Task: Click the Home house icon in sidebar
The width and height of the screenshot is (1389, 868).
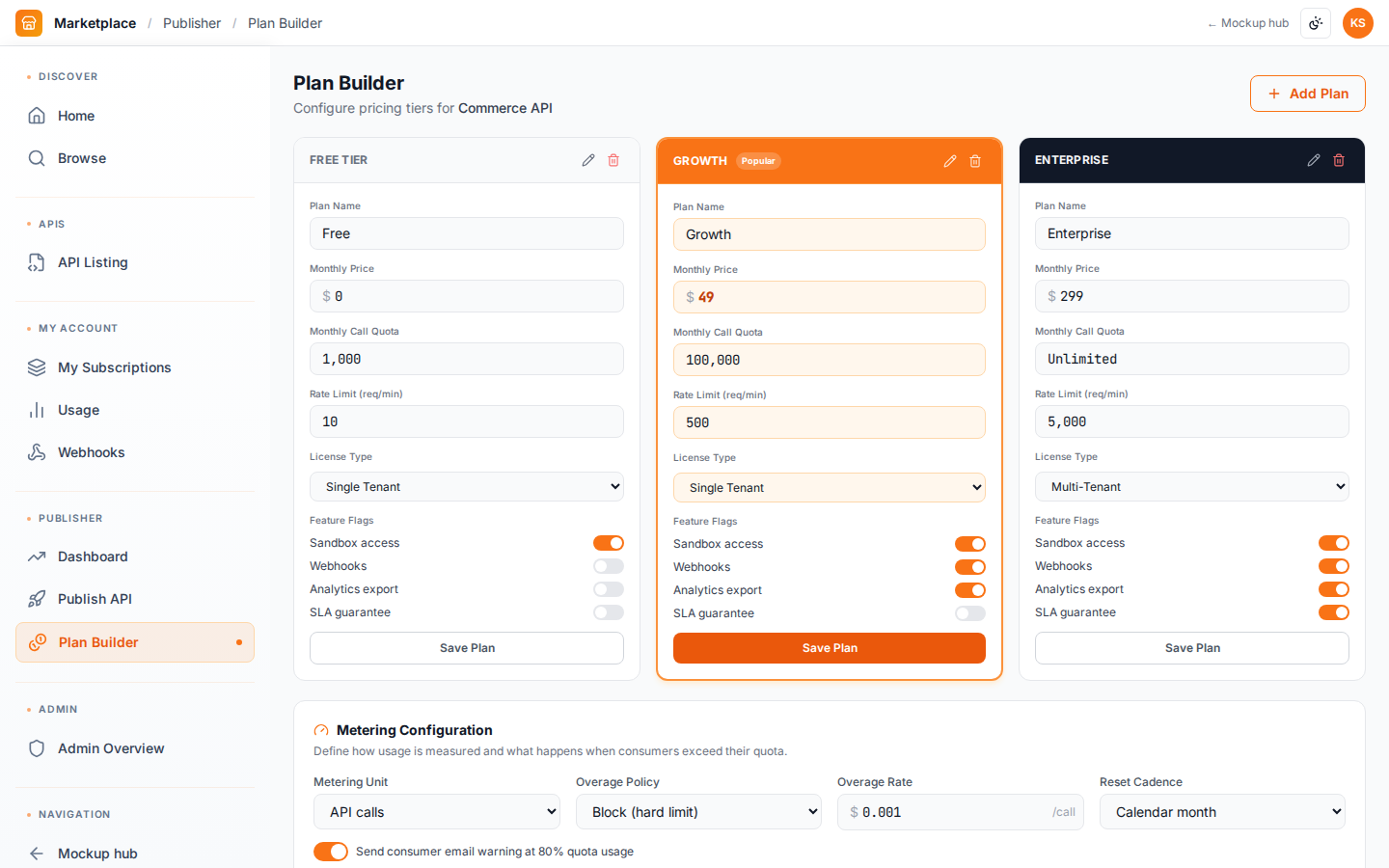Action: pyautogui.click(x=37, y=116)
